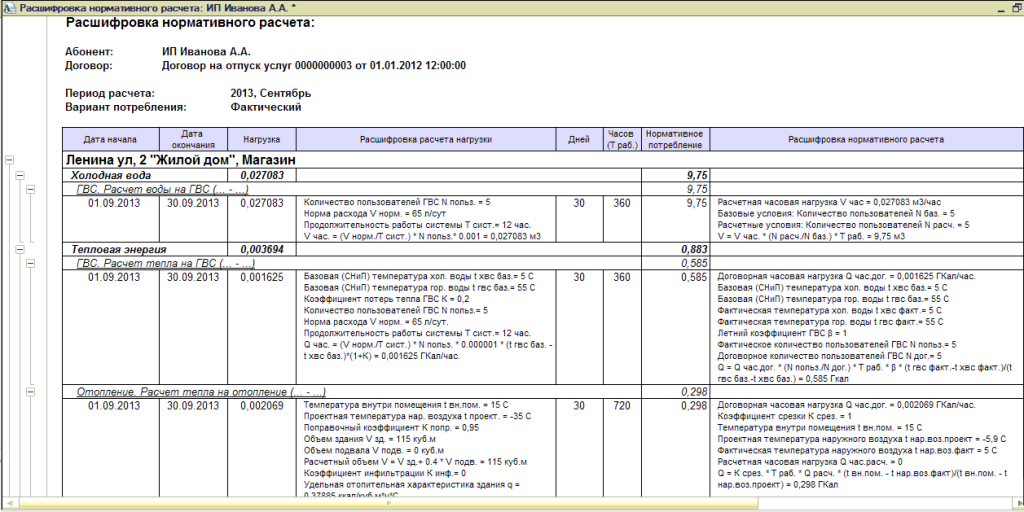Click the 'Часов (Т раб.)' column header
This screenshot has width=1024, height=512.
(x=622, y=139)
